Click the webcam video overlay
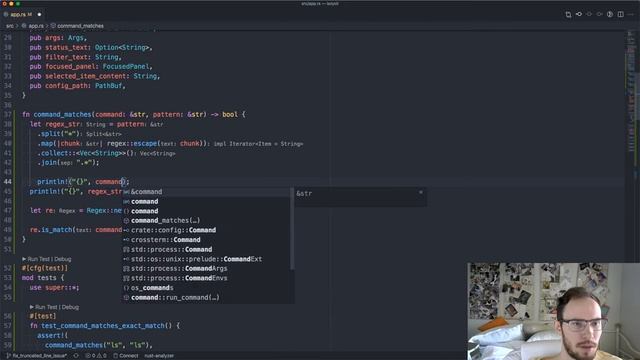640x360 pixels. pyautogui.click(x=553, y=311)
